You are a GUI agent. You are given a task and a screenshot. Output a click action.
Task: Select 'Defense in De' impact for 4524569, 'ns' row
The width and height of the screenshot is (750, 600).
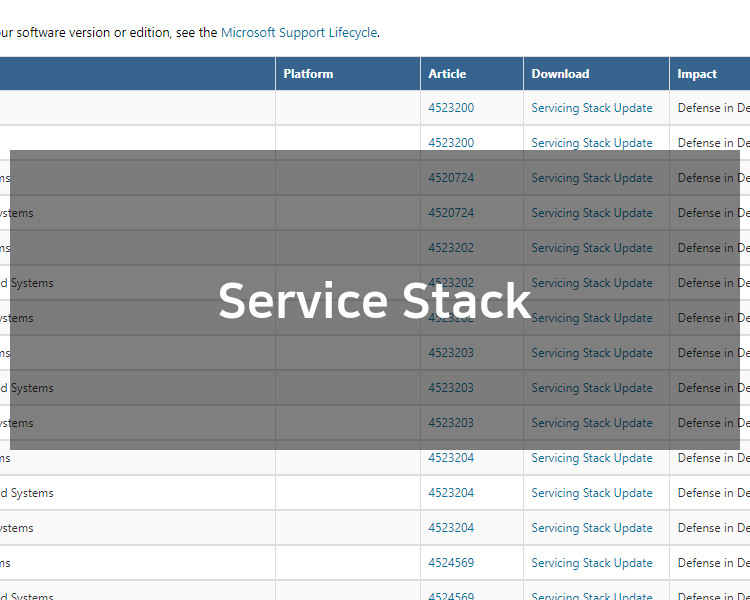pos(714,562)
